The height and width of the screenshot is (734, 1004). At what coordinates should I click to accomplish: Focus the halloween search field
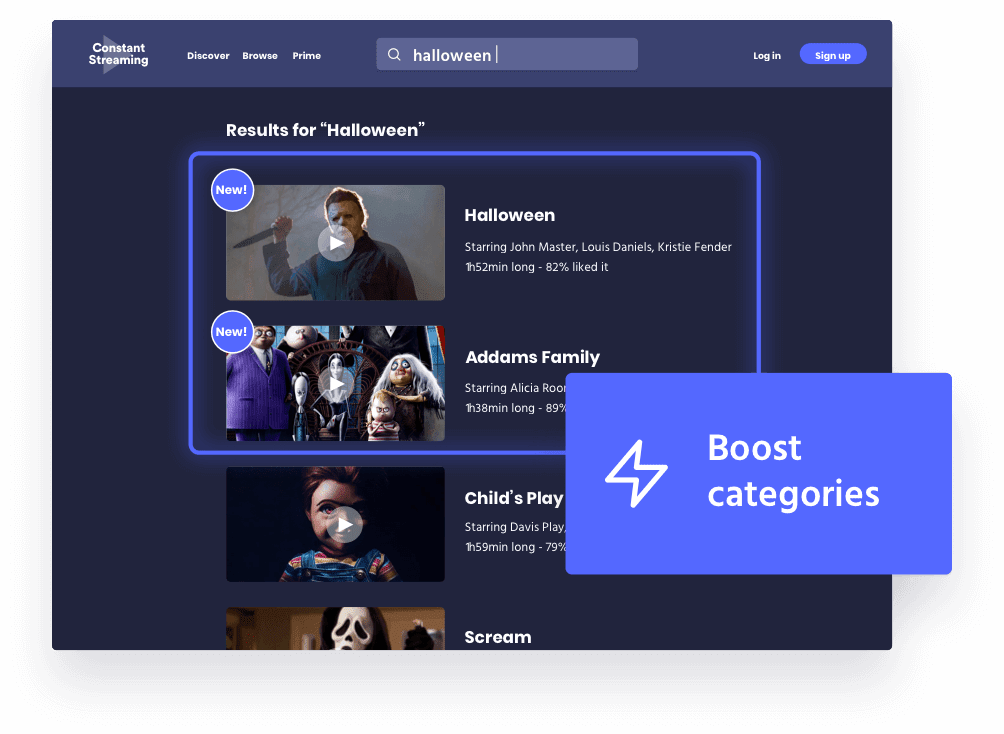507,54
